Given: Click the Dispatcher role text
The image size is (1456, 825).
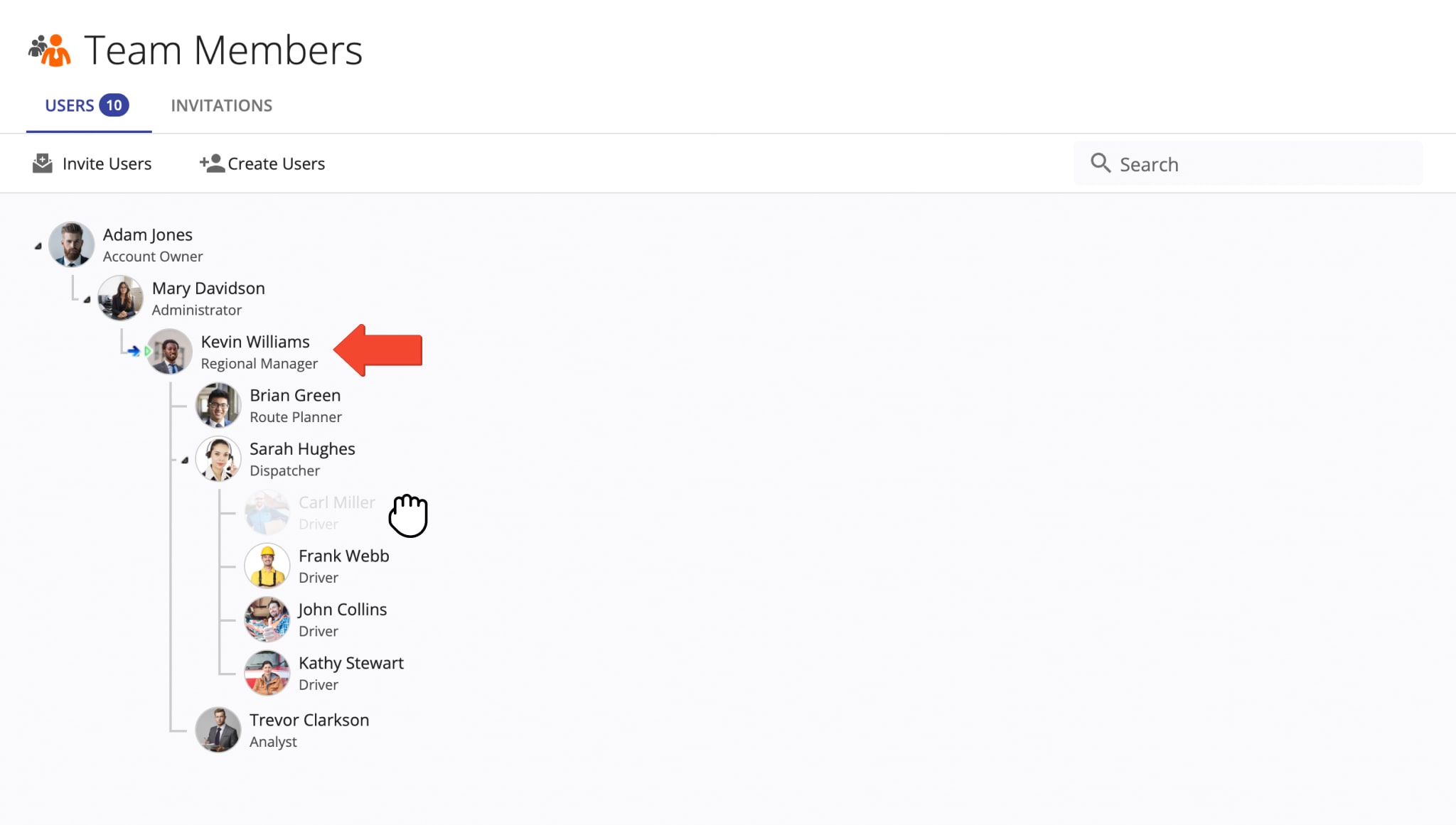Looking at the screenshot, I should (x=284, y=470).
